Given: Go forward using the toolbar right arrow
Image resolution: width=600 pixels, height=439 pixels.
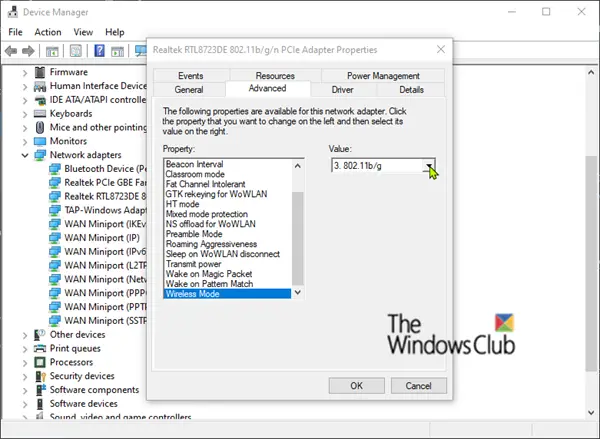Looking at the screenshot, I should (x=28, y=51).
